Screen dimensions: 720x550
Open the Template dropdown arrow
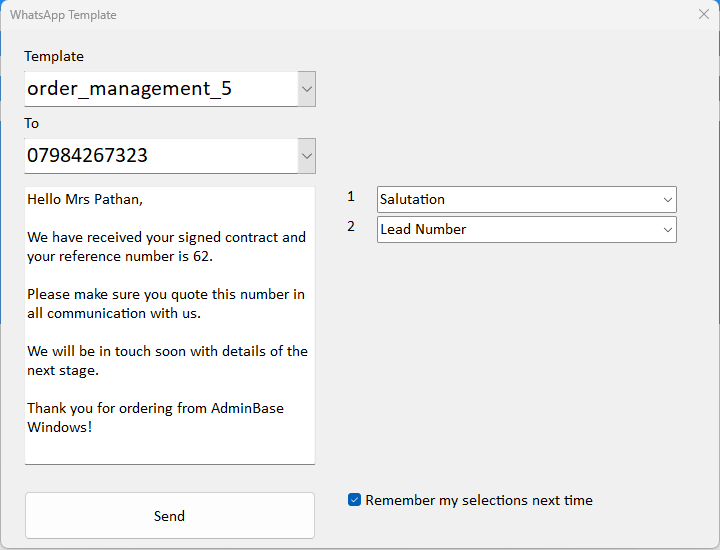click(307, 89)
